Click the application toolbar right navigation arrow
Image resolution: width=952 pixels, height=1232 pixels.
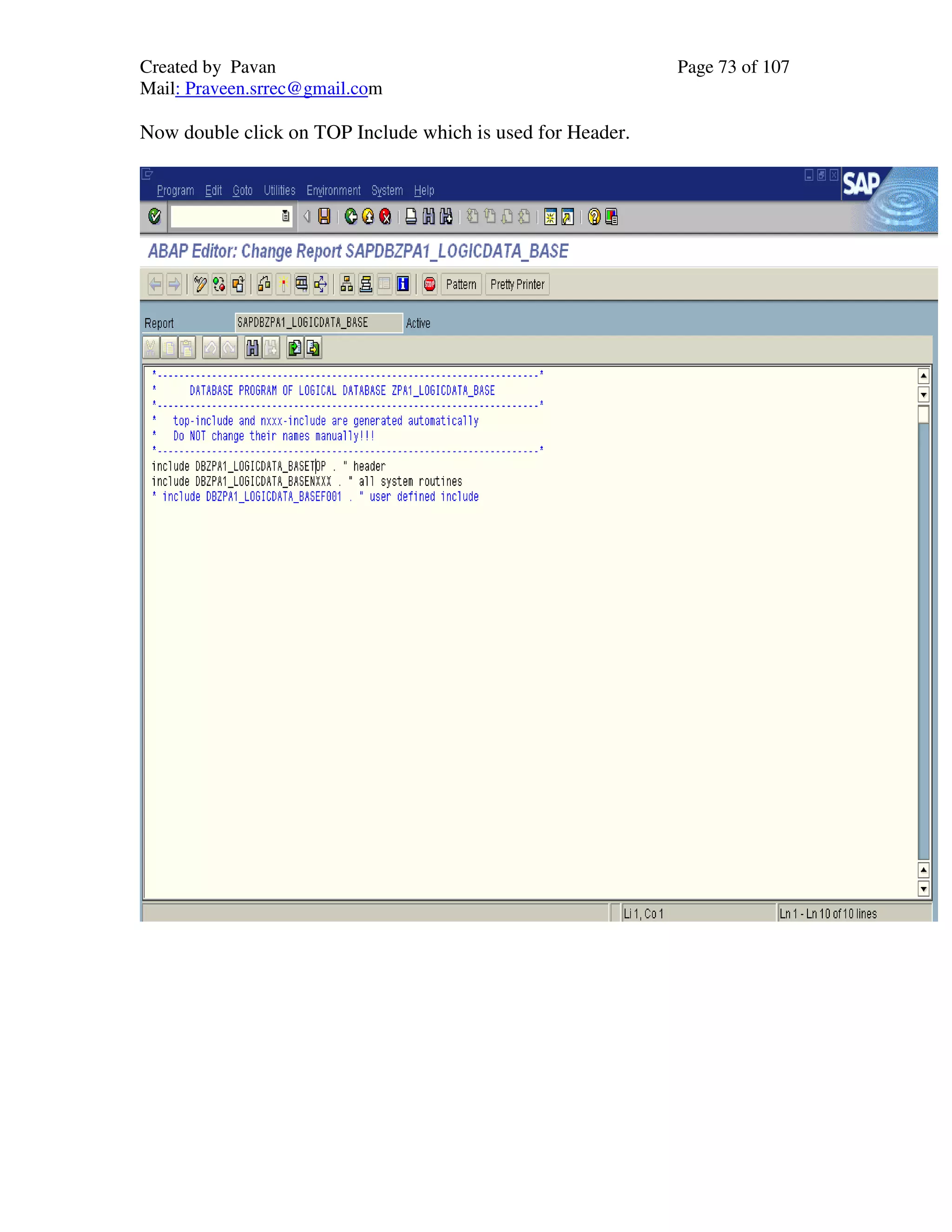click(x=174, y=285)
